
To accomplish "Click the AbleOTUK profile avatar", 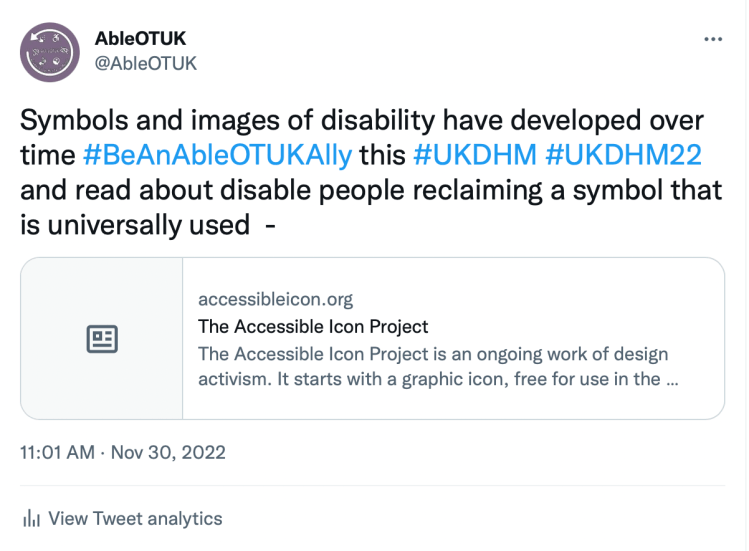I will (50, 52).
